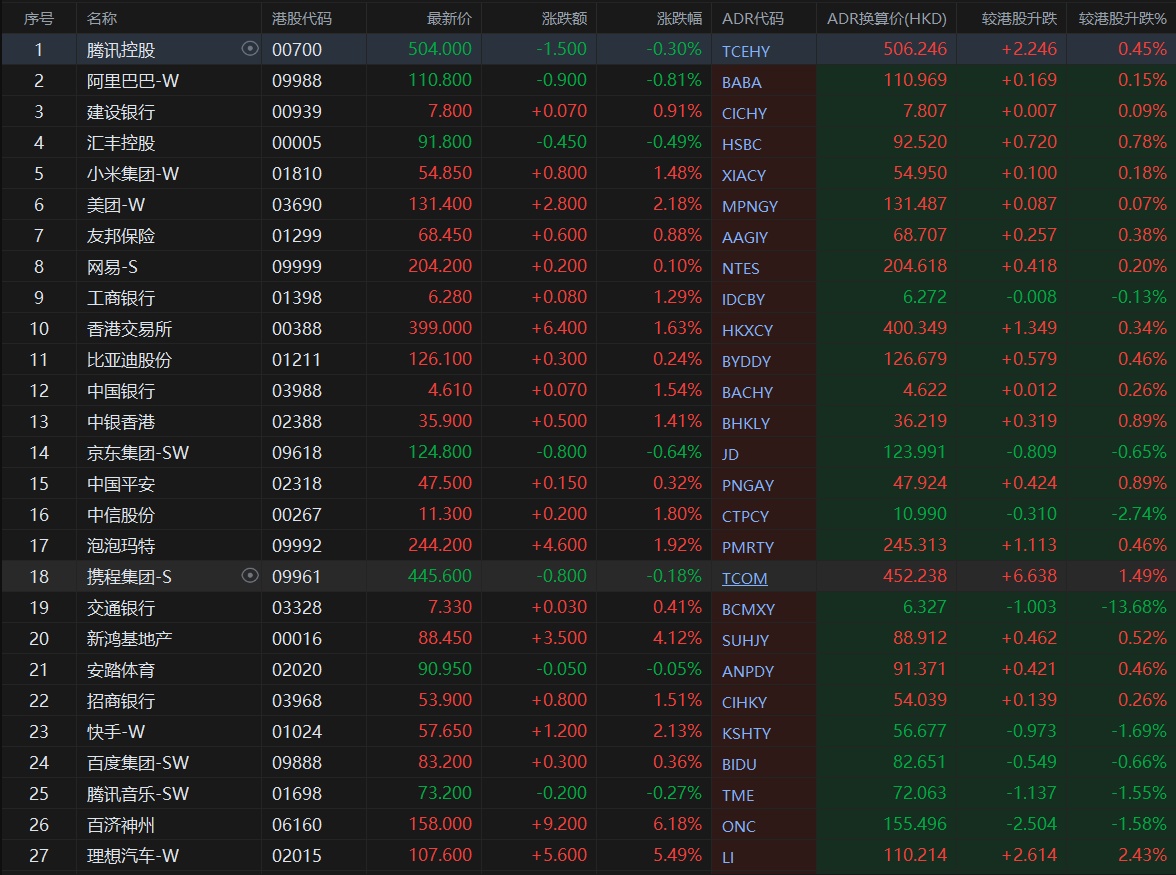Open the TCOM ADR code link
The height and width of the screenshot is (875, 1176).
[744, 578]
